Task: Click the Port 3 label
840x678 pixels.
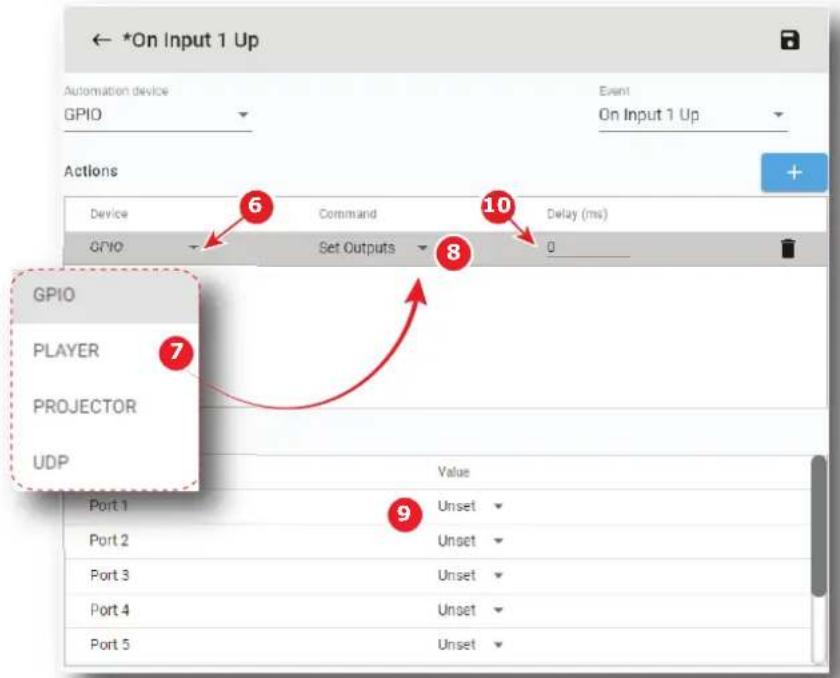Action: pos(109,575)
